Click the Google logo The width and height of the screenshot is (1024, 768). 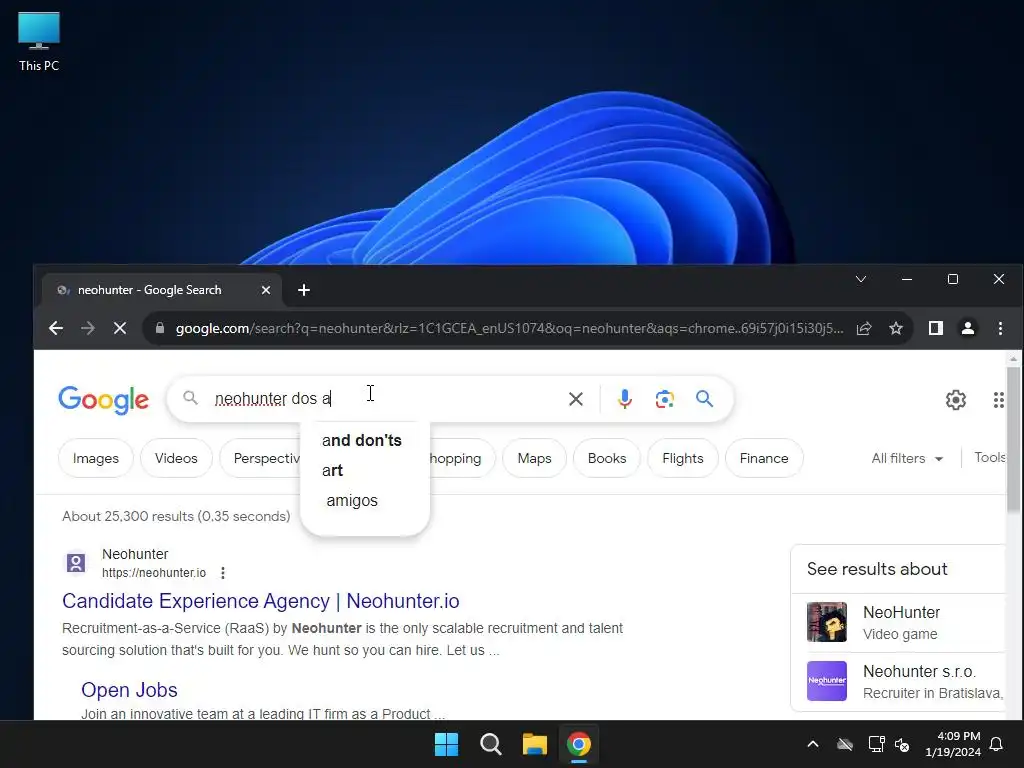[104, 400]
